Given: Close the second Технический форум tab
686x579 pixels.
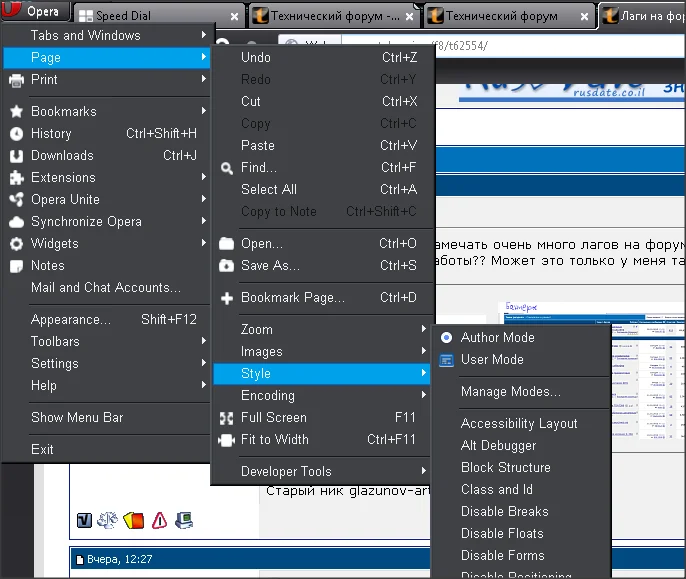Looking at the screenshot, I should coord(584,17).
